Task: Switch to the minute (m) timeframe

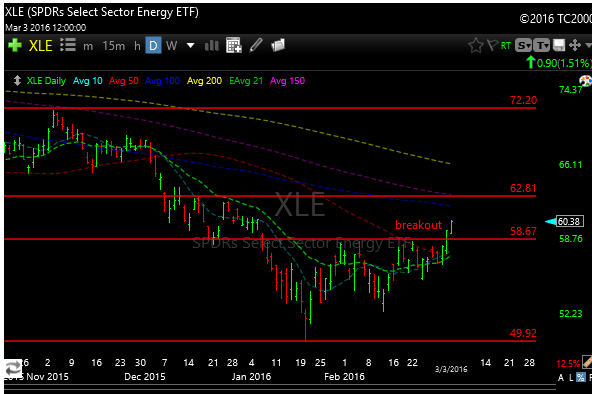Action: [x=88, y=46]
